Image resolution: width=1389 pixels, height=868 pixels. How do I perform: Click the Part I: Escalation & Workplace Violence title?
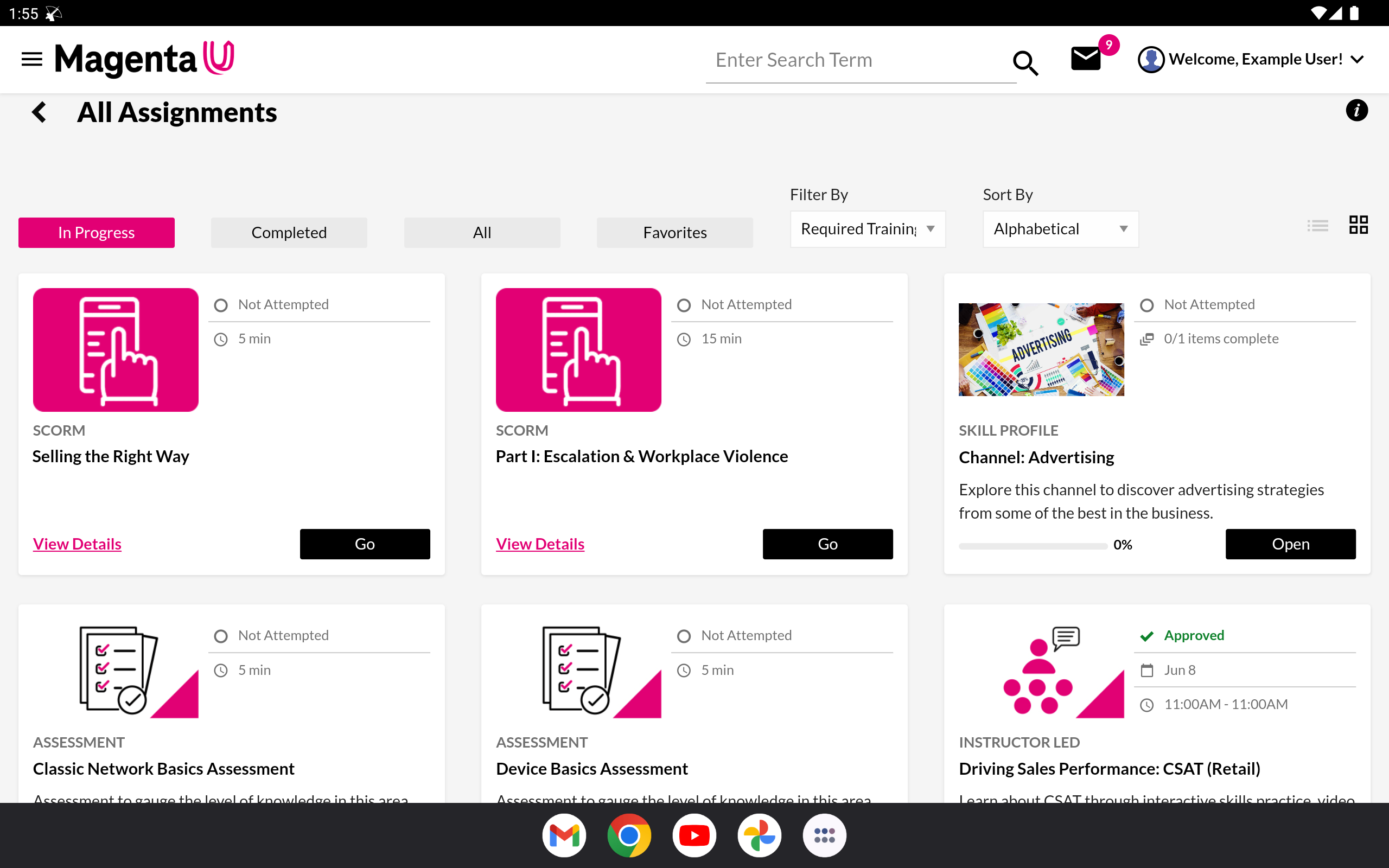click(x=642, y=456)
